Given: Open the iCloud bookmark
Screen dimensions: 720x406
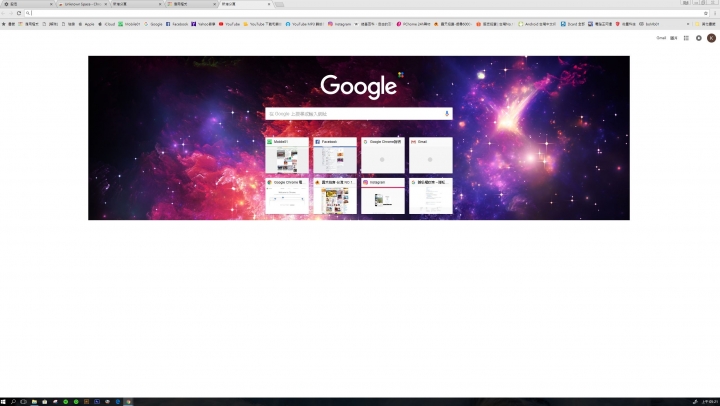Looking at the screenshot, I should 107,24.
